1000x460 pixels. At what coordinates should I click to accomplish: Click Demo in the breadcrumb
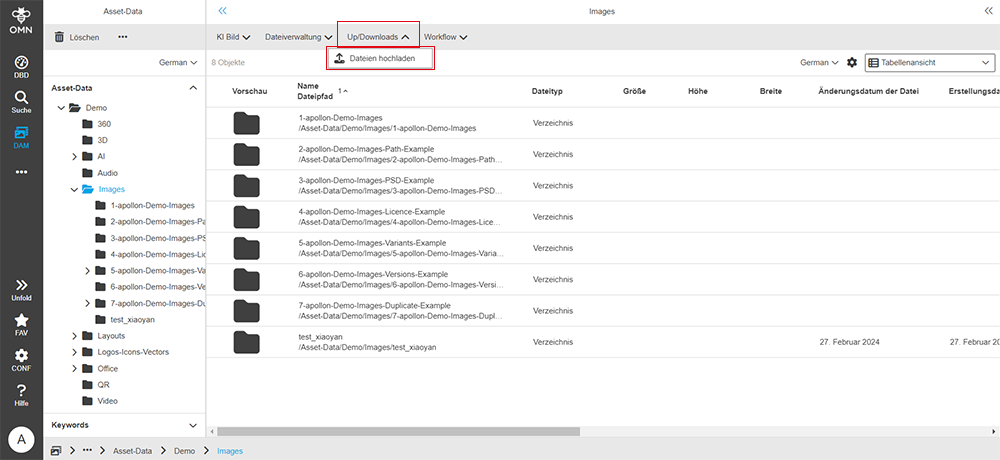tap(185, 450)
